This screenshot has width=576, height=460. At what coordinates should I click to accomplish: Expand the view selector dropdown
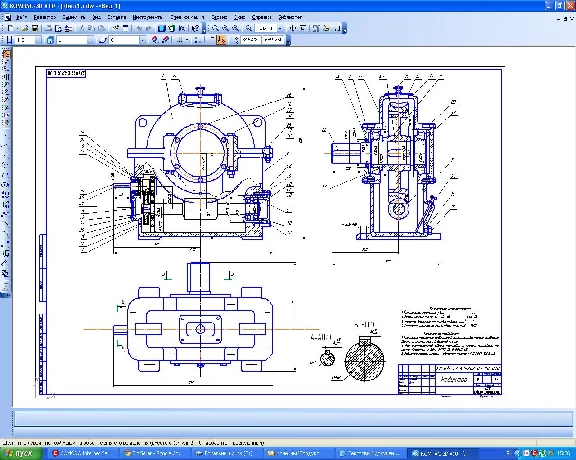91,40
